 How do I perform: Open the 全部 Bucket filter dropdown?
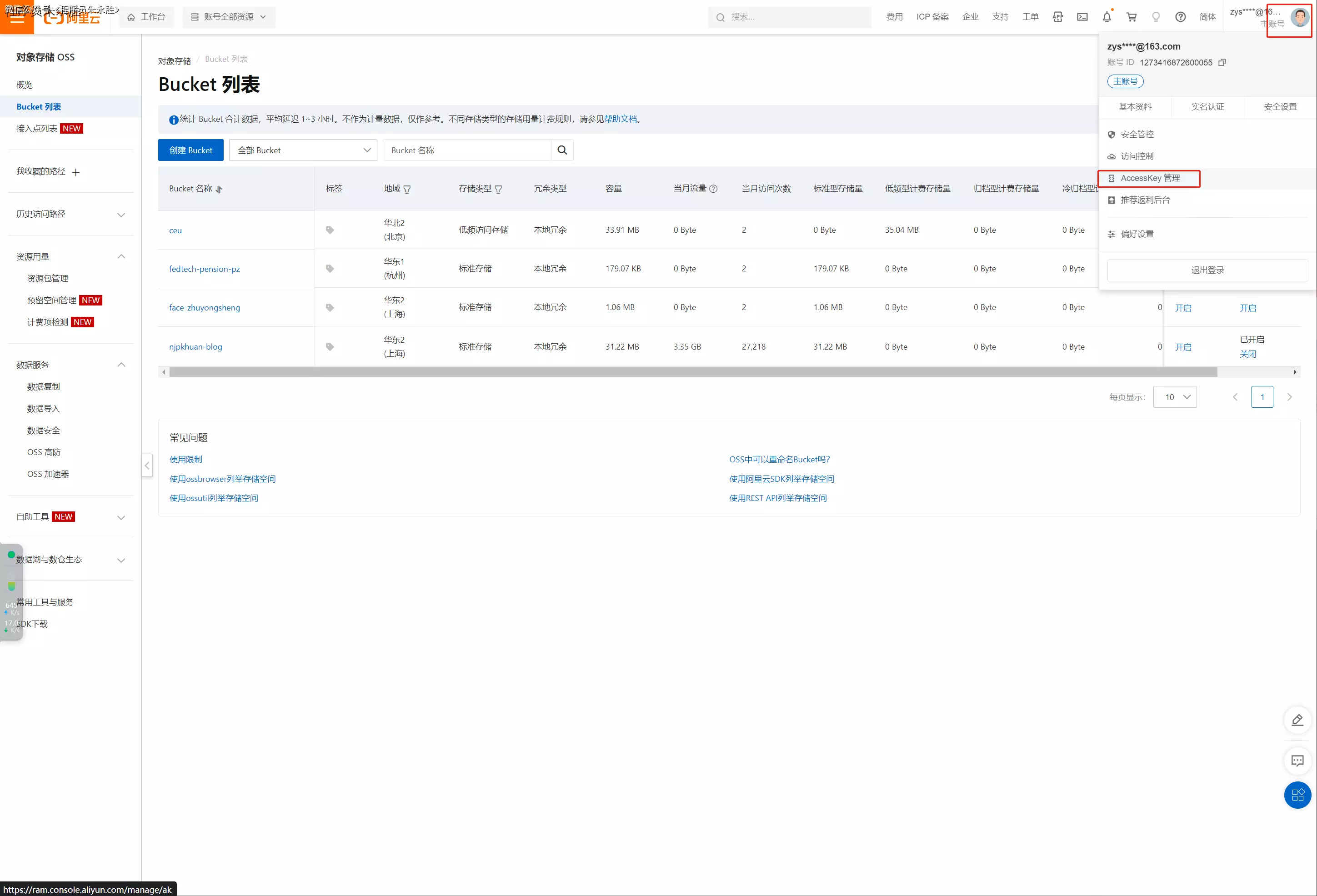coord(303,150)
